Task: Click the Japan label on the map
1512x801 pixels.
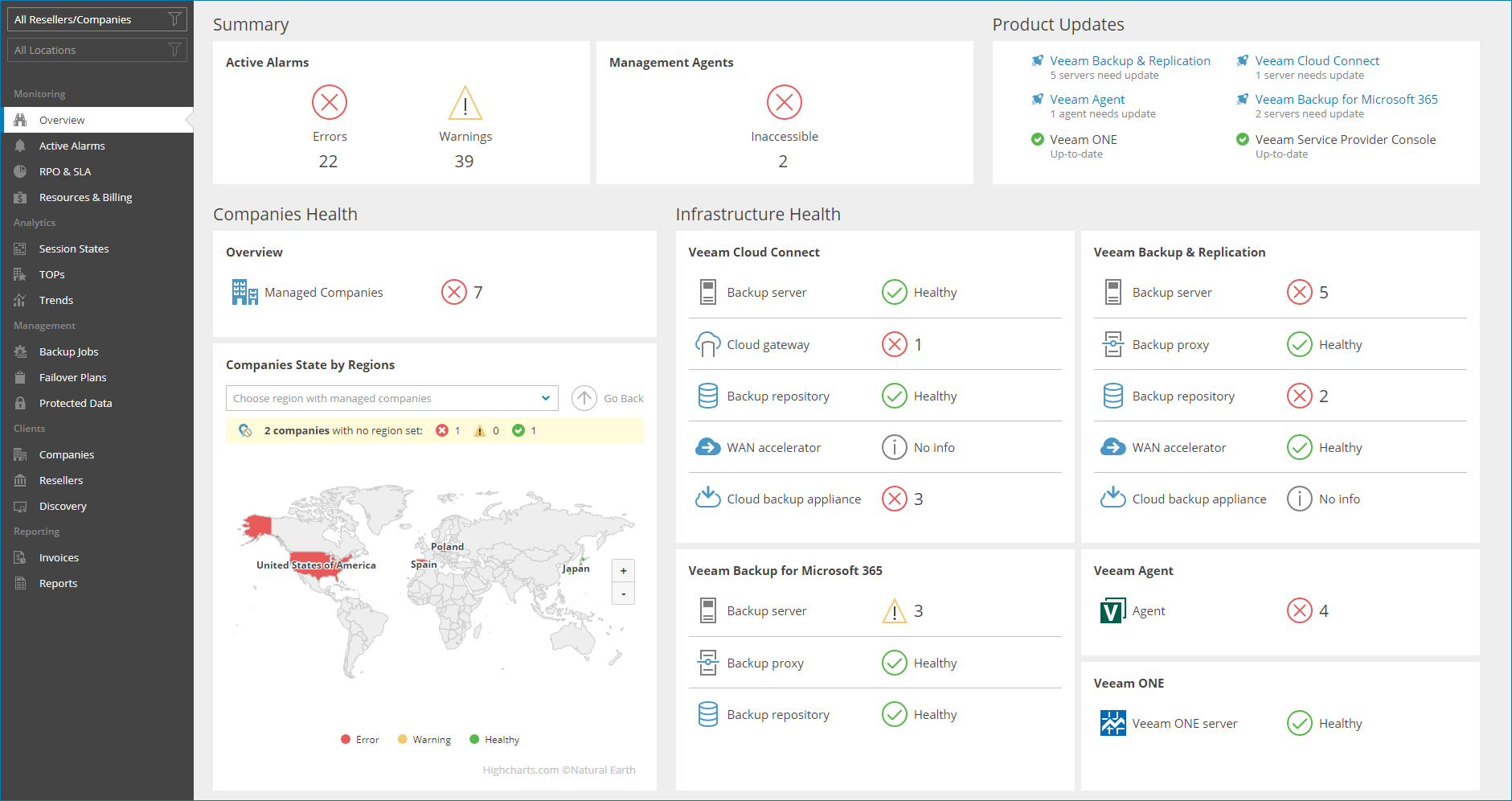Action: (576, 568)
